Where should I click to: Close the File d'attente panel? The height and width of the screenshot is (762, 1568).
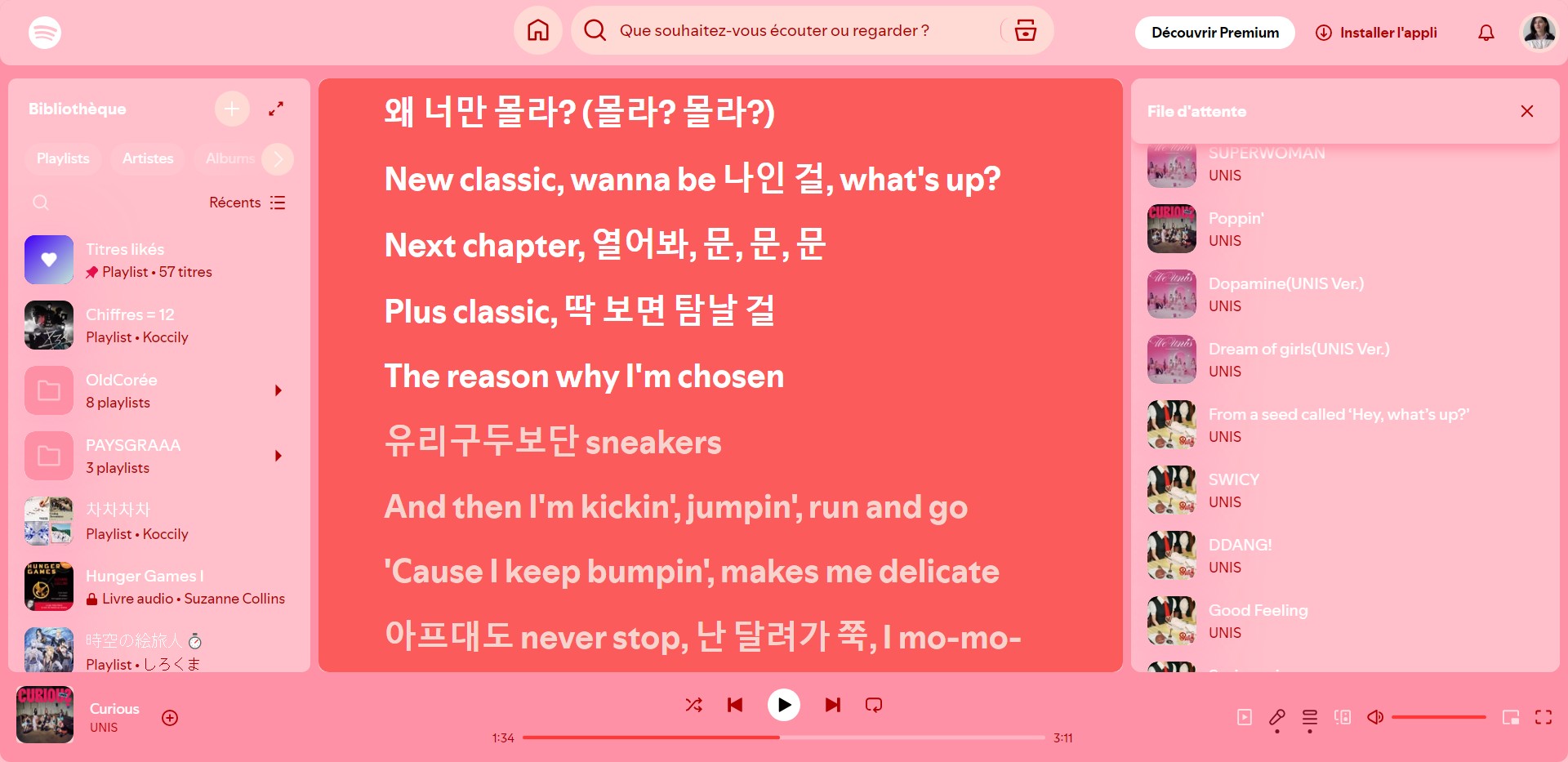(1527, 111)
